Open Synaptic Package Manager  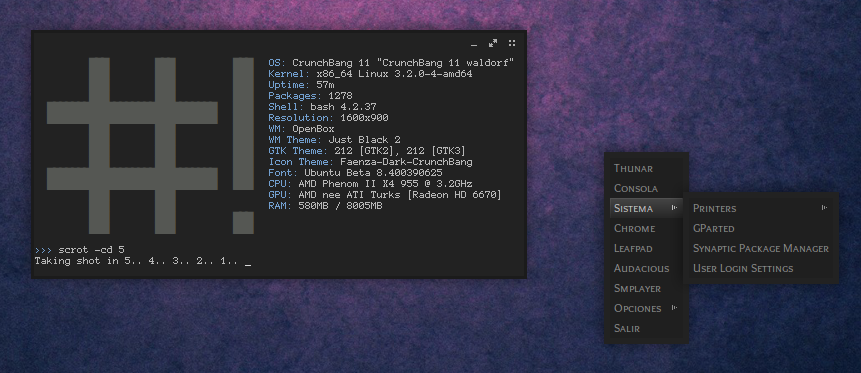click(761, 248)
